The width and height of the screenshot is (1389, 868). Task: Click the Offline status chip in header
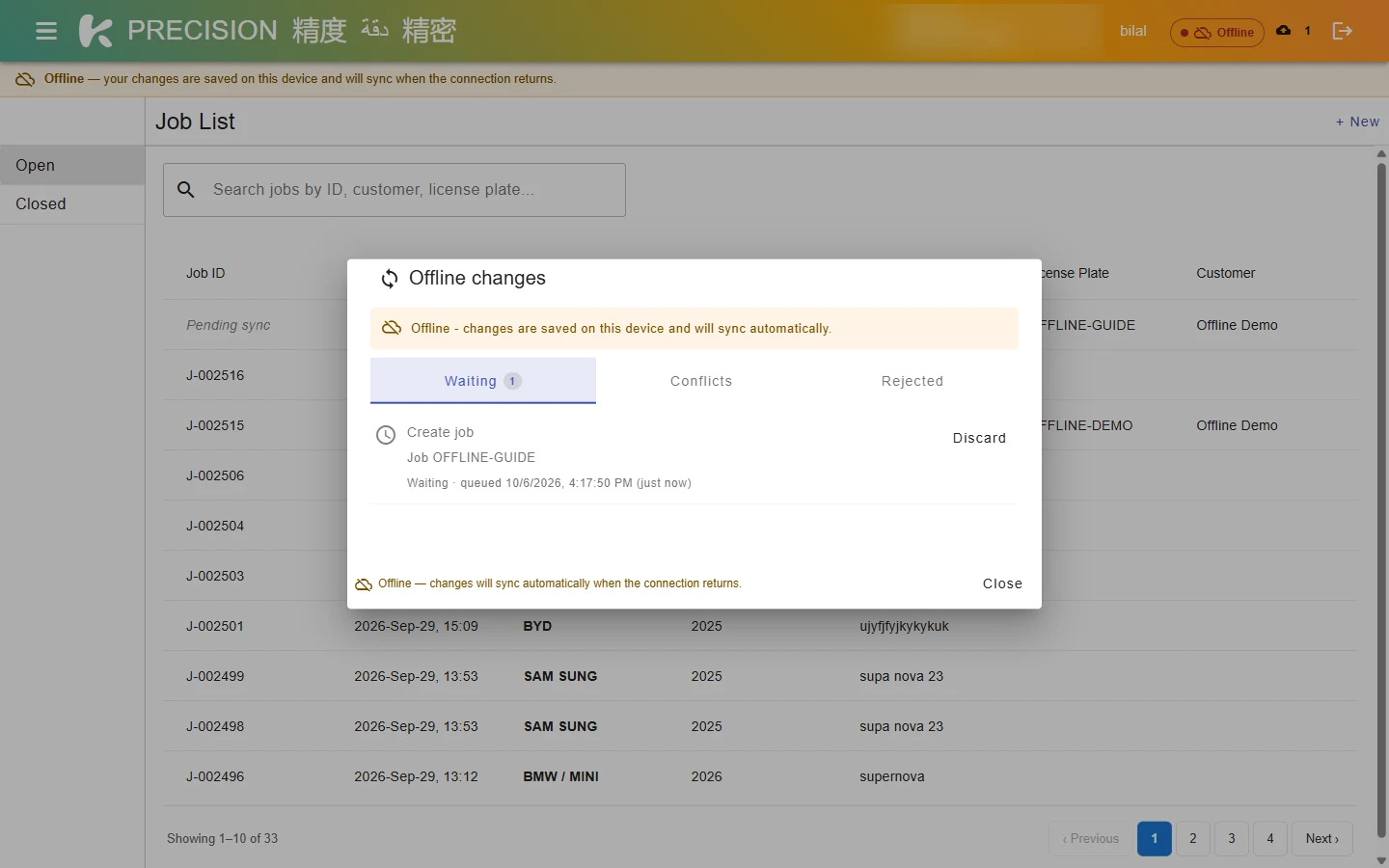click(x=1217, y=32)
